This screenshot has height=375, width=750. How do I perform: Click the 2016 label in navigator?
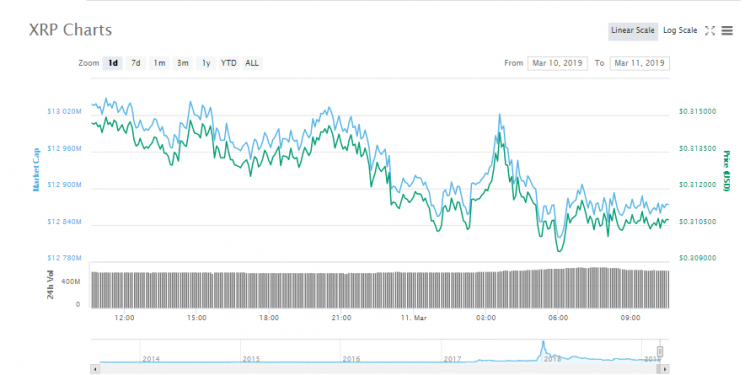click(351, 358)
